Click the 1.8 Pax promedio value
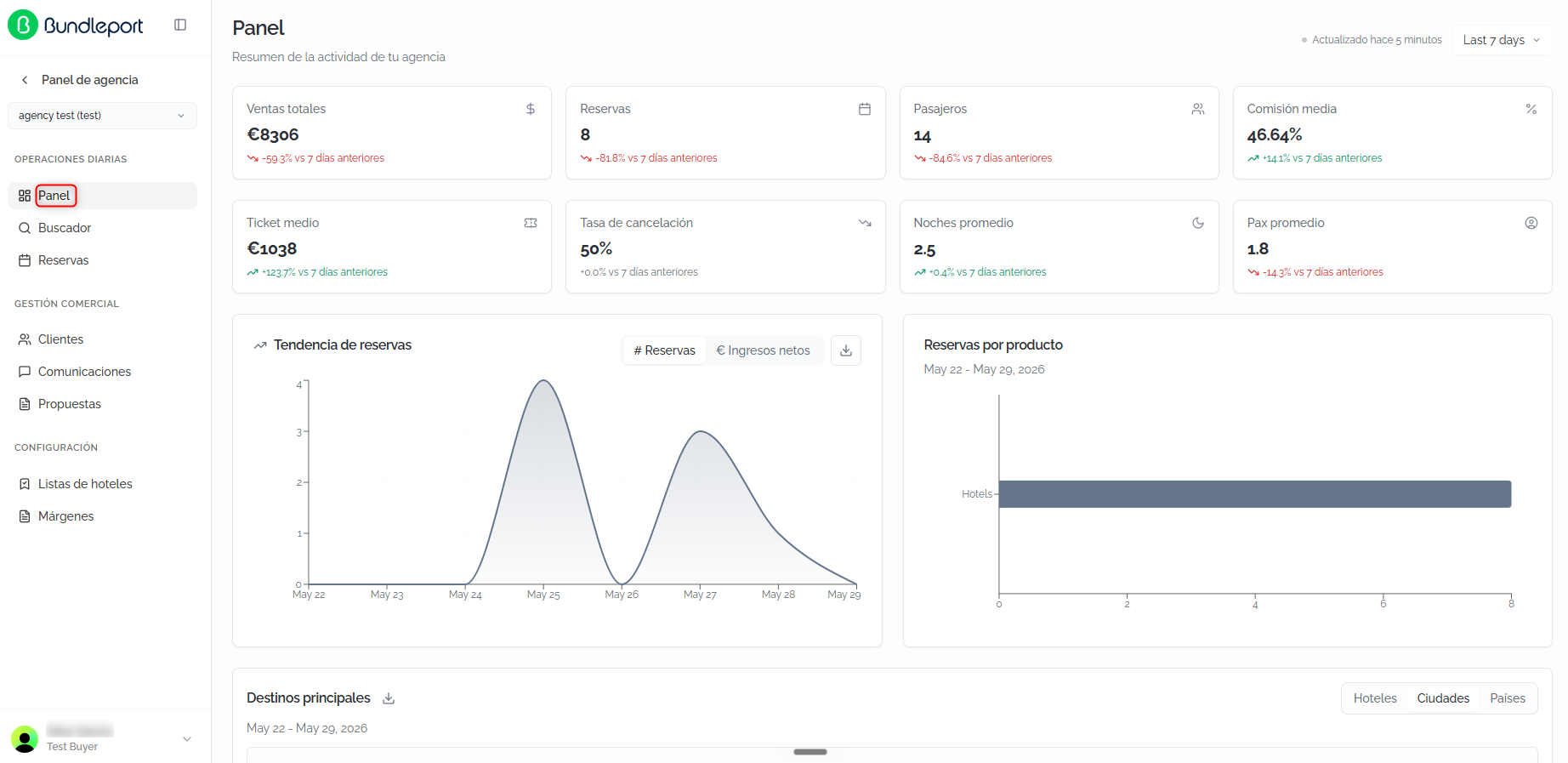Screen dimensions: 1568x763 coord(1258,248)
